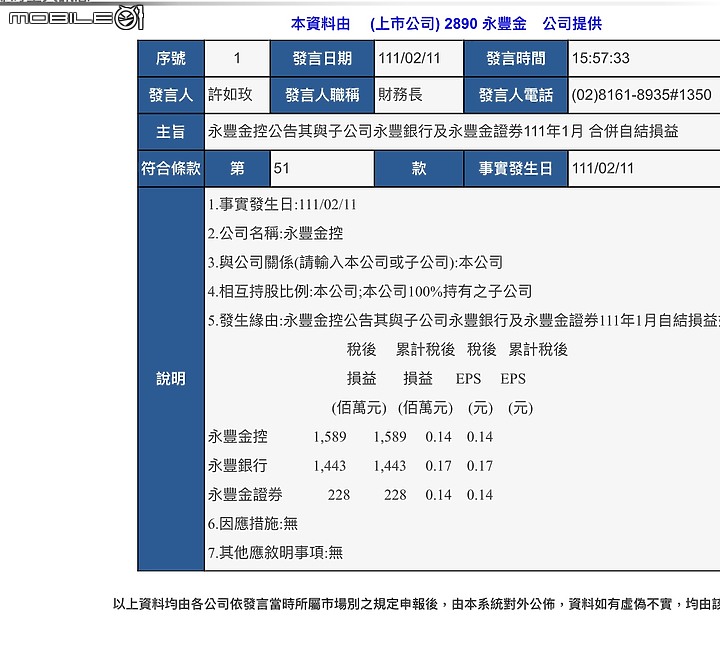Click the Mobile01 logo
720x671 pixels.
click(76, 18)
